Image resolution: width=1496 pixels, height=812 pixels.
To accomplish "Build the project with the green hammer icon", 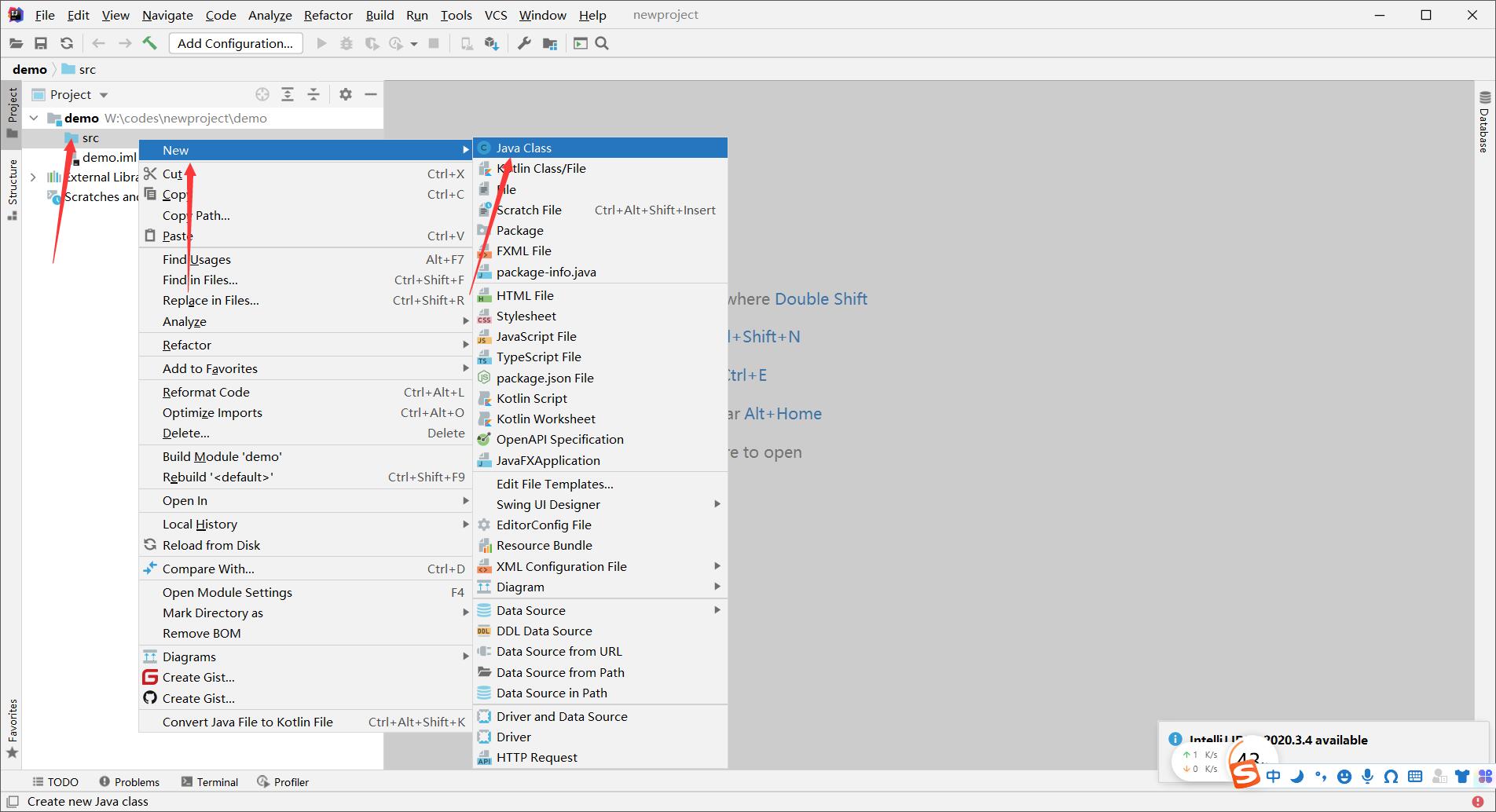I will click(x=149, y=43).
